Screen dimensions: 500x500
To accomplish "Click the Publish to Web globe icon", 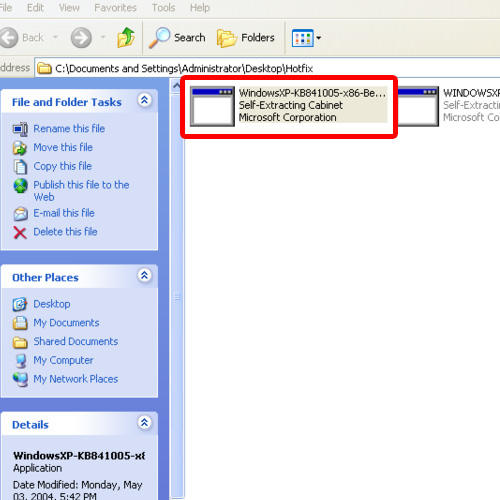I will tap(20, 186).
